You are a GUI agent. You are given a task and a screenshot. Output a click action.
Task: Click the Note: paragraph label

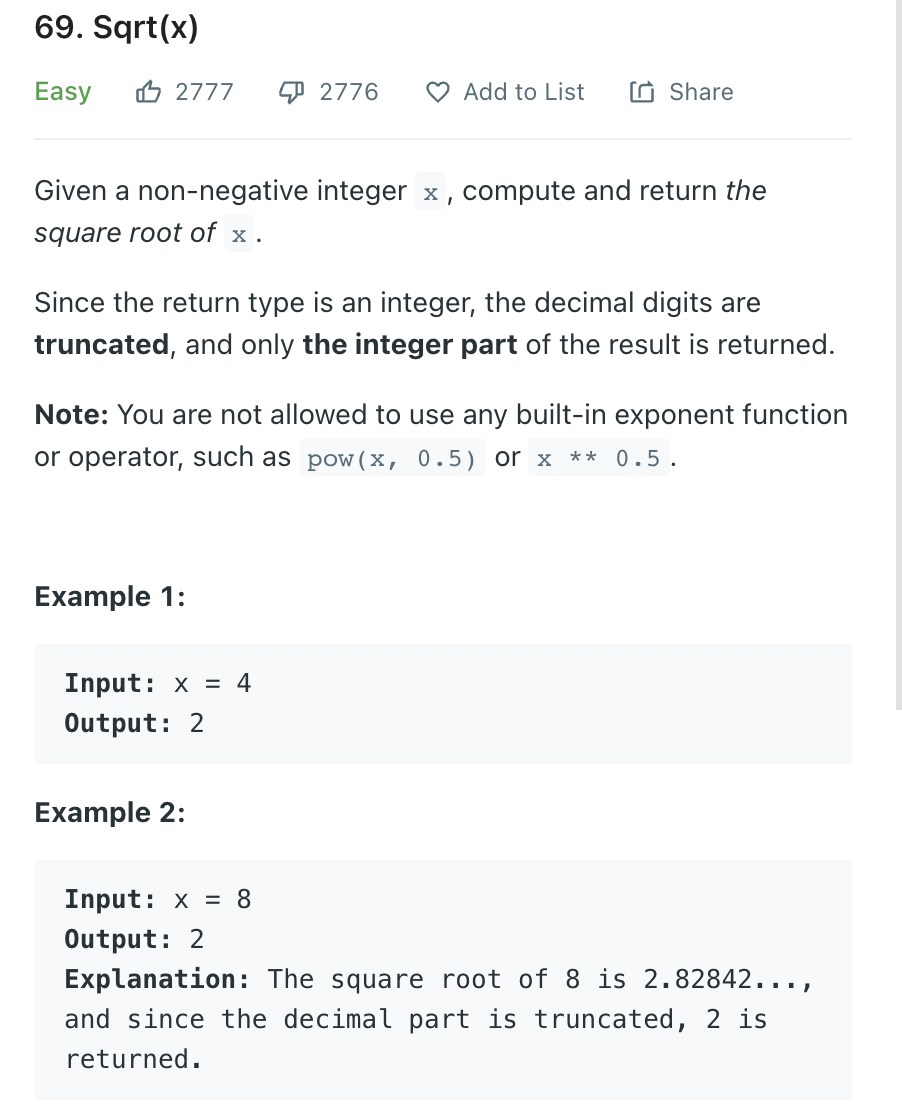tap(71, 414)
